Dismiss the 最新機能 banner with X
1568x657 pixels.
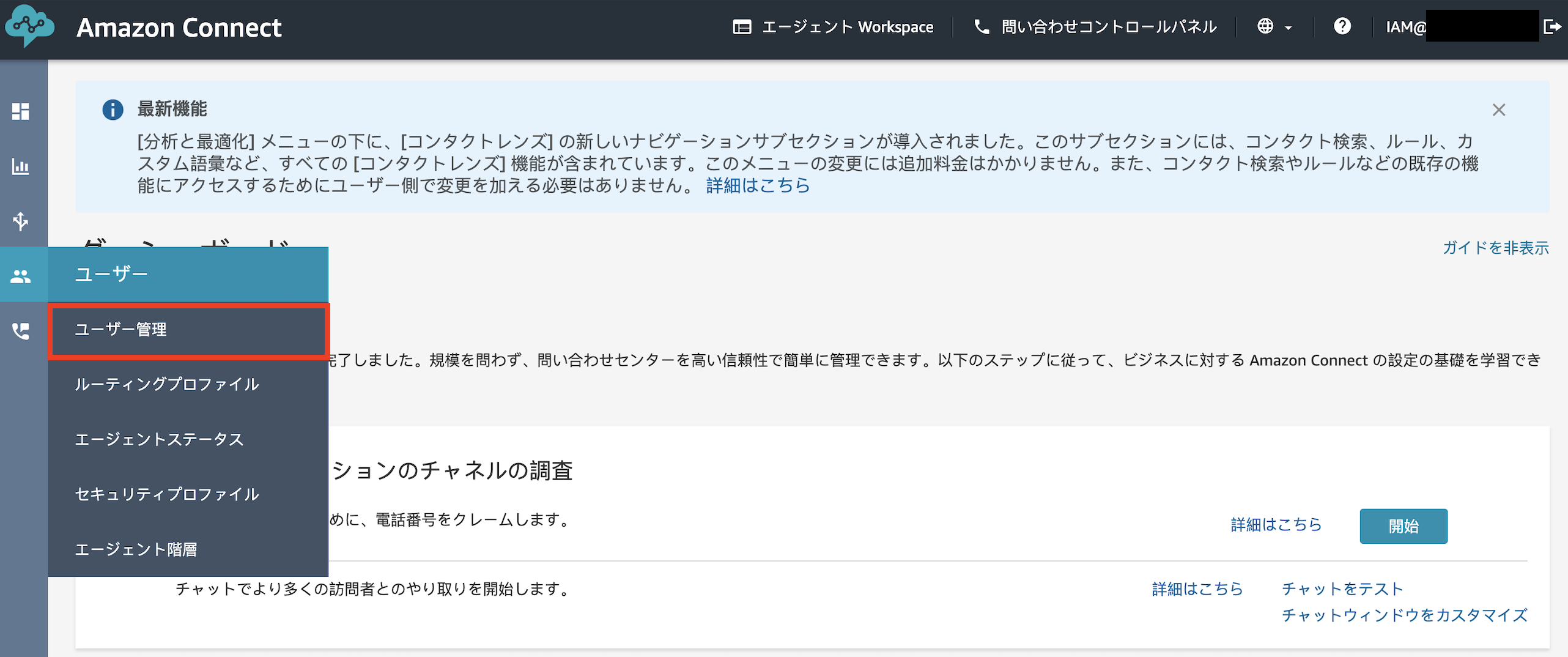1499,110
